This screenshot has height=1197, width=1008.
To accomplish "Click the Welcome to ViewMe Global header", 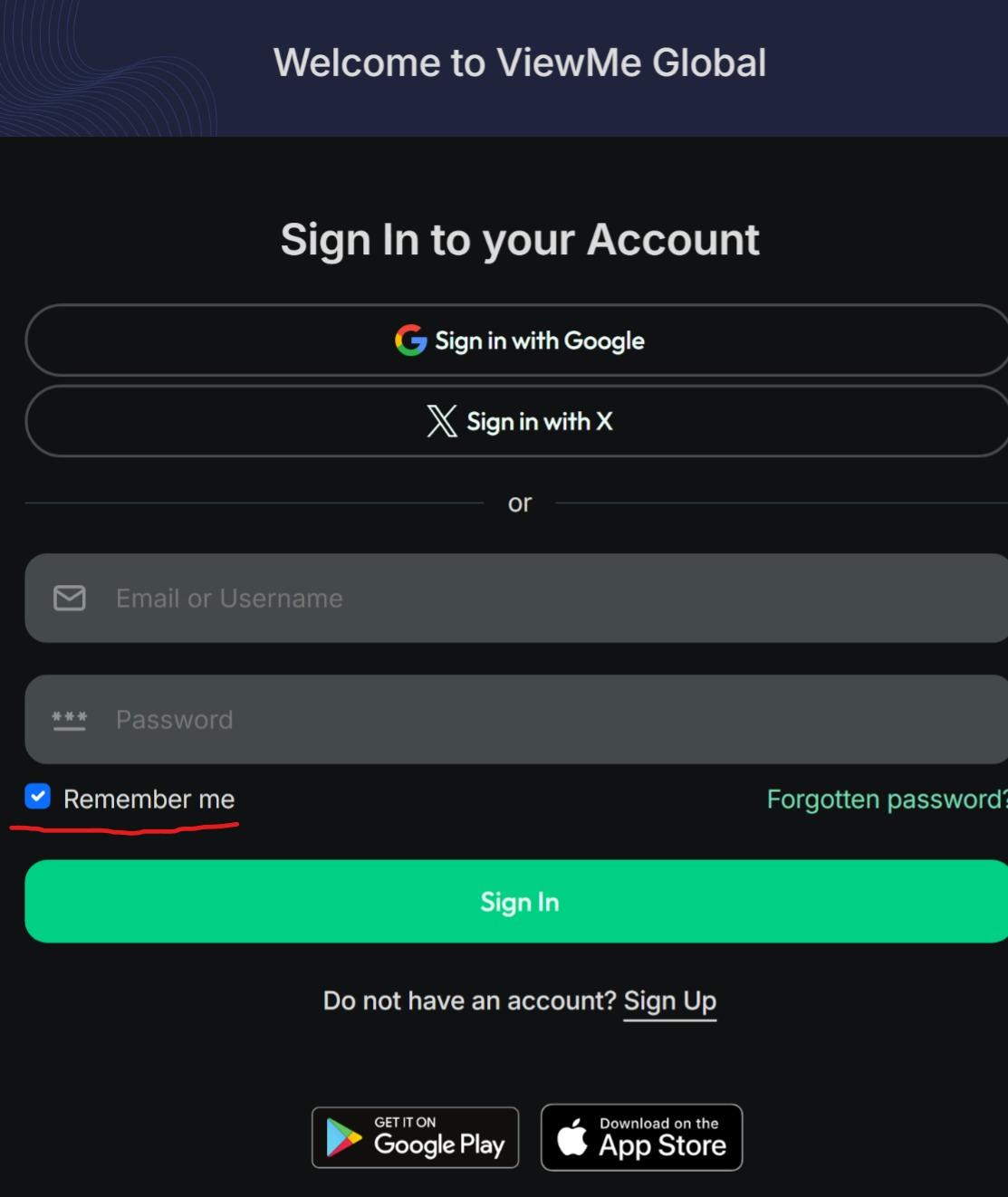I will point(520,63).
